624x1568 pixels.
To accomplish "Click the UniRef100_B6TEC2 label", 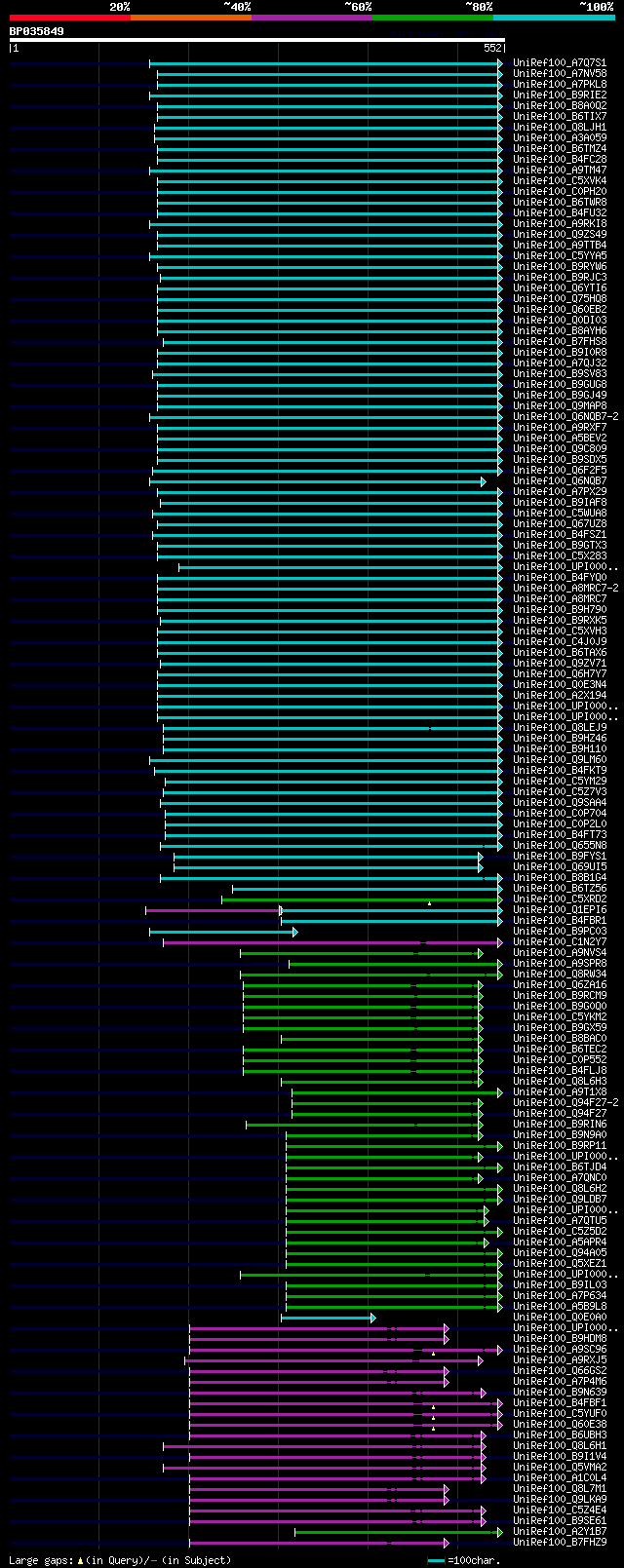I will pyautogui.click(x=560, y=1050).
